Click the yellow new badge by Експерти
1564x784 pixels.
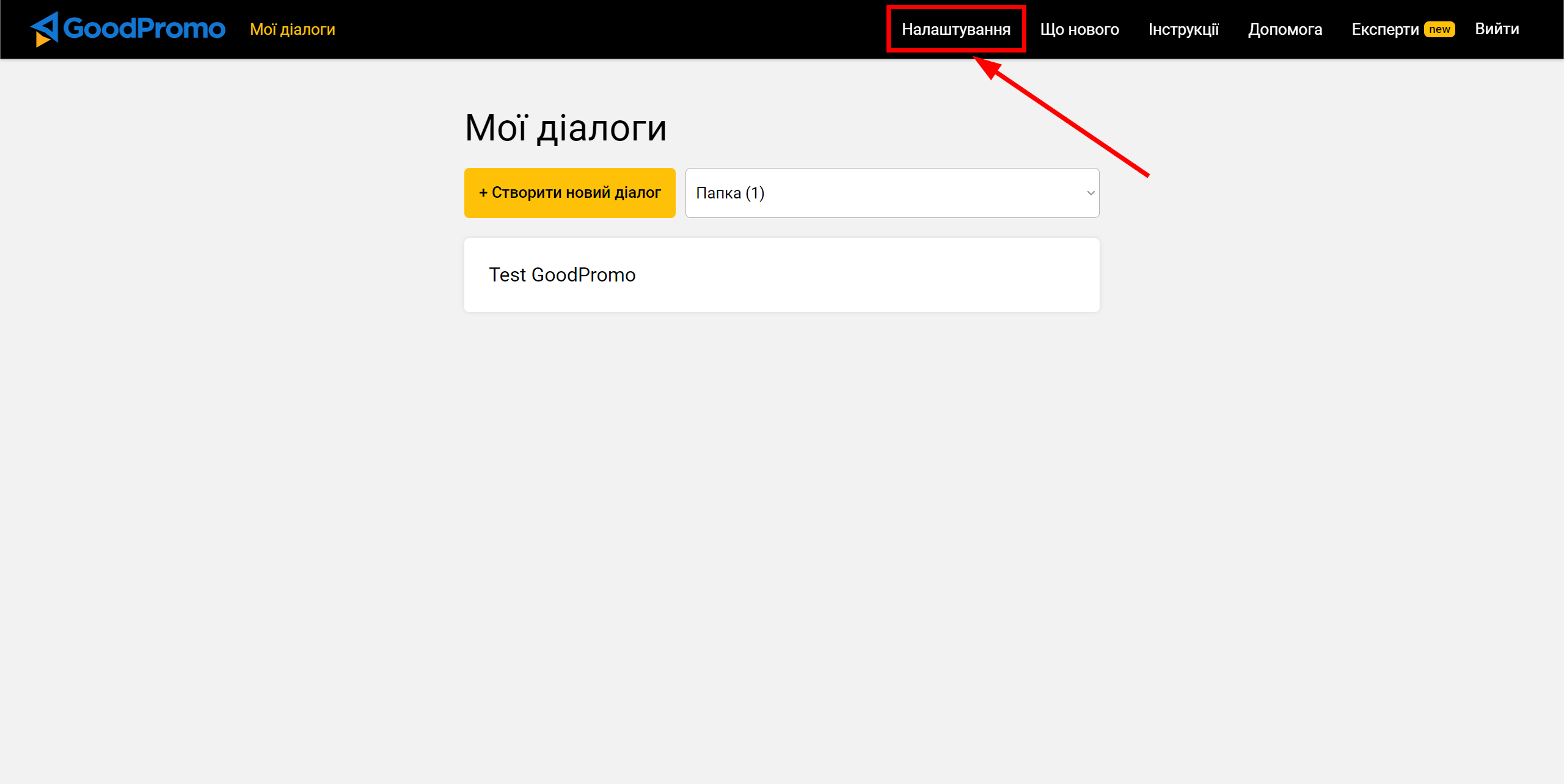pos(1439,29)
